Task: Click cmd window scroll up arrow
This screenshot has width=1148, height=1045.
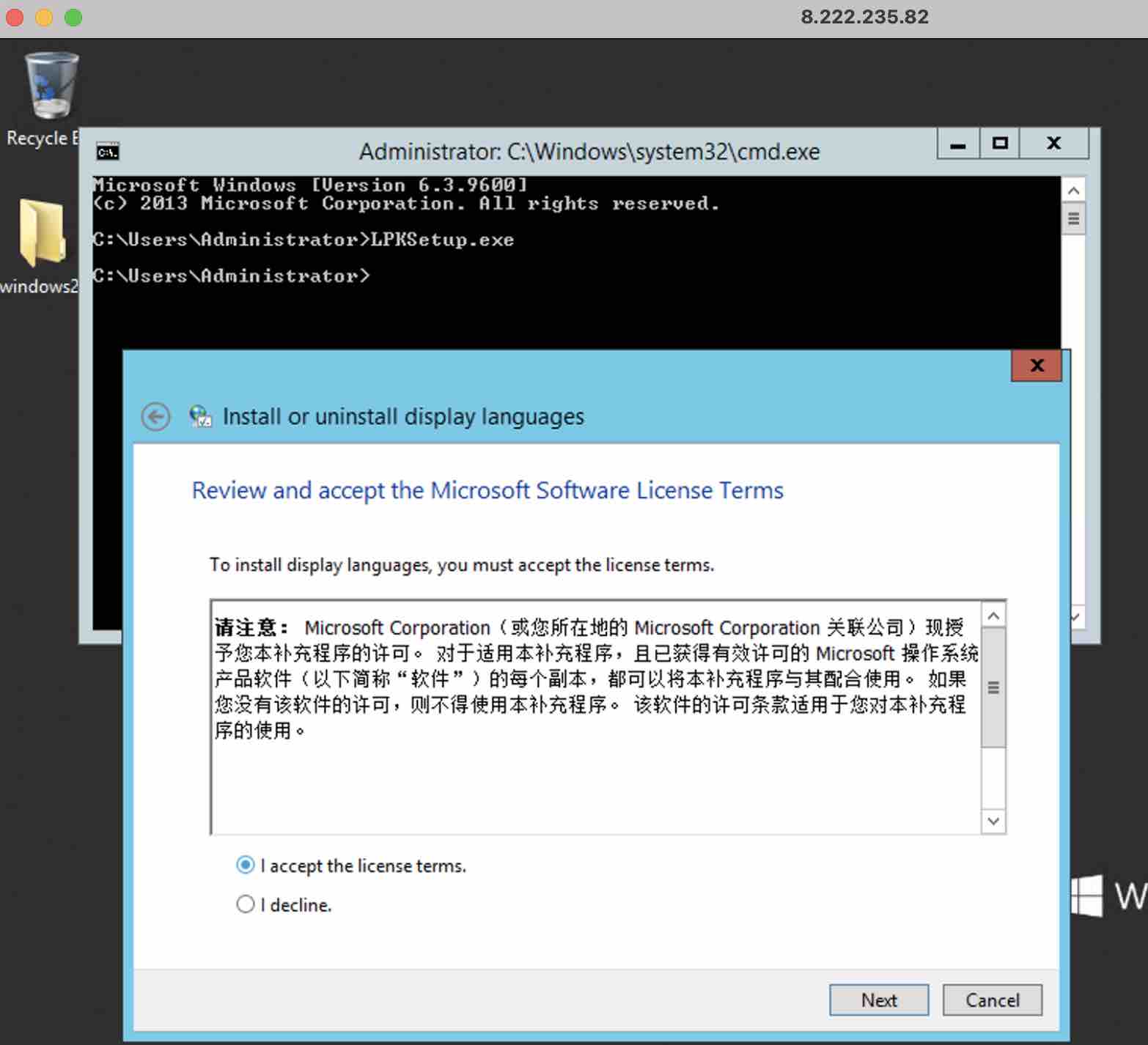Action: pyautogui.click(x=1073, y=191)
